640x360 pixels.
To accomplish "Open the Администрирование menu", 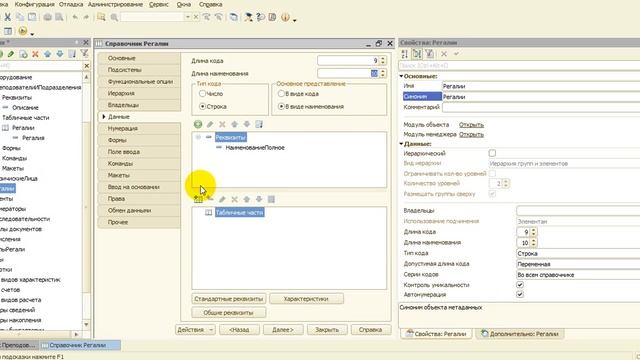I will [x=116, y=4].
